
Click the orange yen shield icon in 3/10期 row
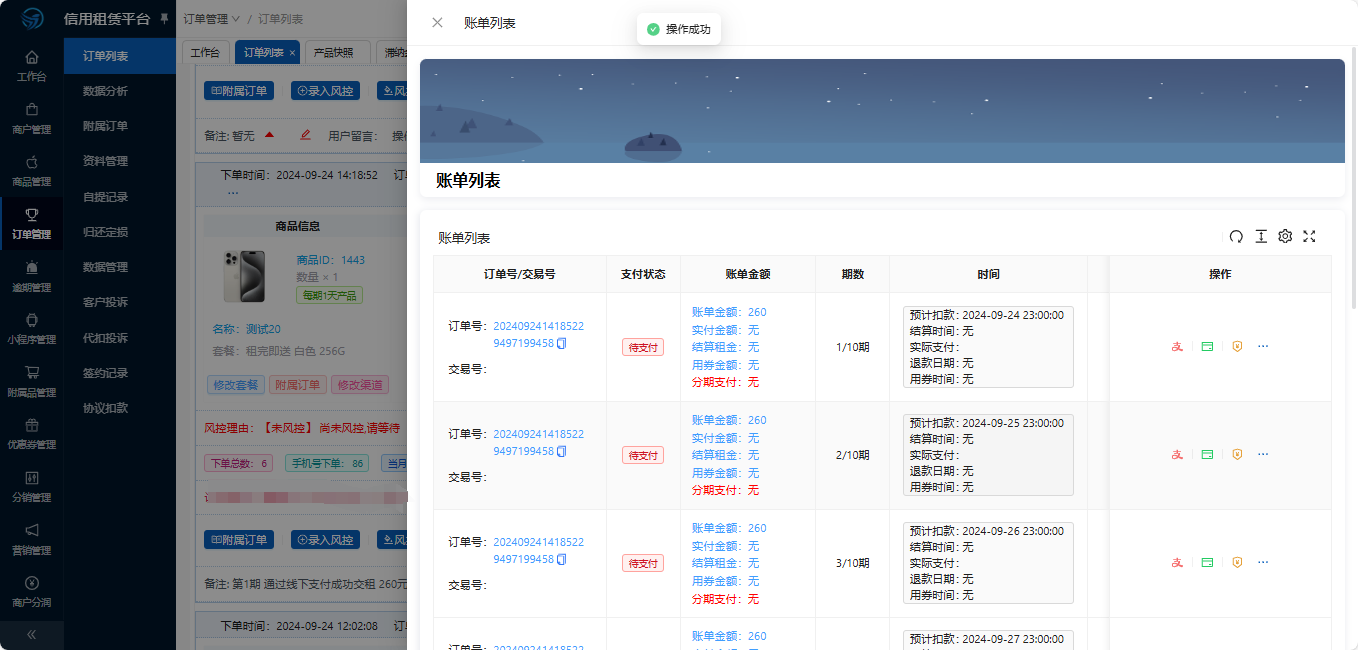point(1237,562)
